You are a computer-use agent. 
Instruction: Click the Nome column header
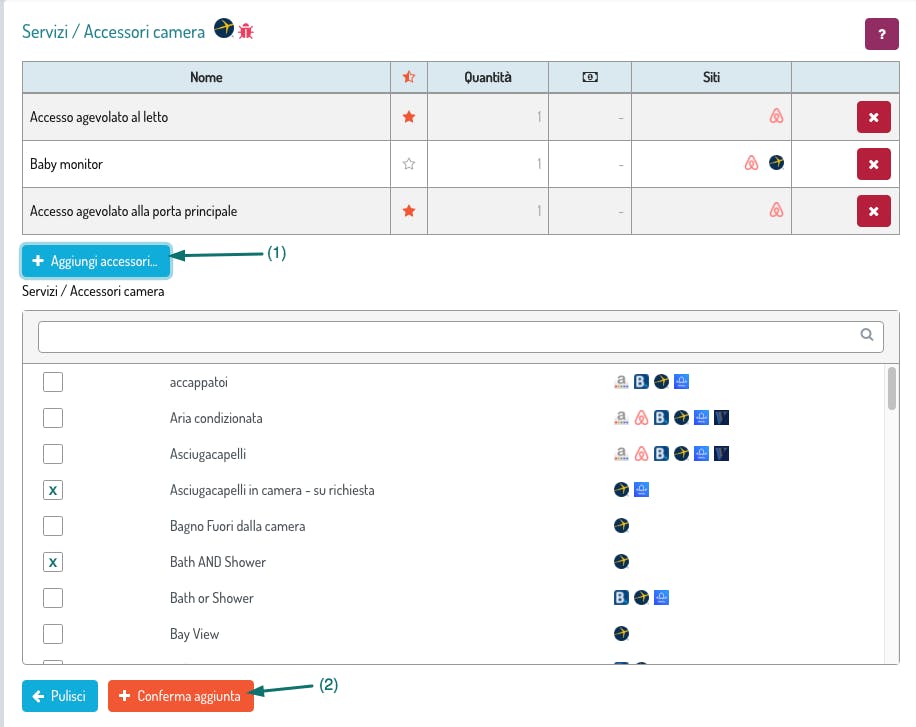tap(206, 77)
